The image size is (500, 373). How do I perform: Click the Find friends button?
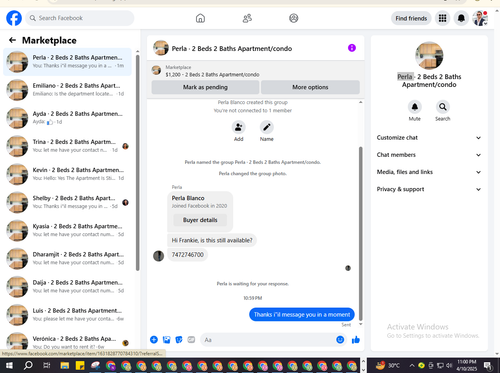pyautogui.click(x=411, y=18)
